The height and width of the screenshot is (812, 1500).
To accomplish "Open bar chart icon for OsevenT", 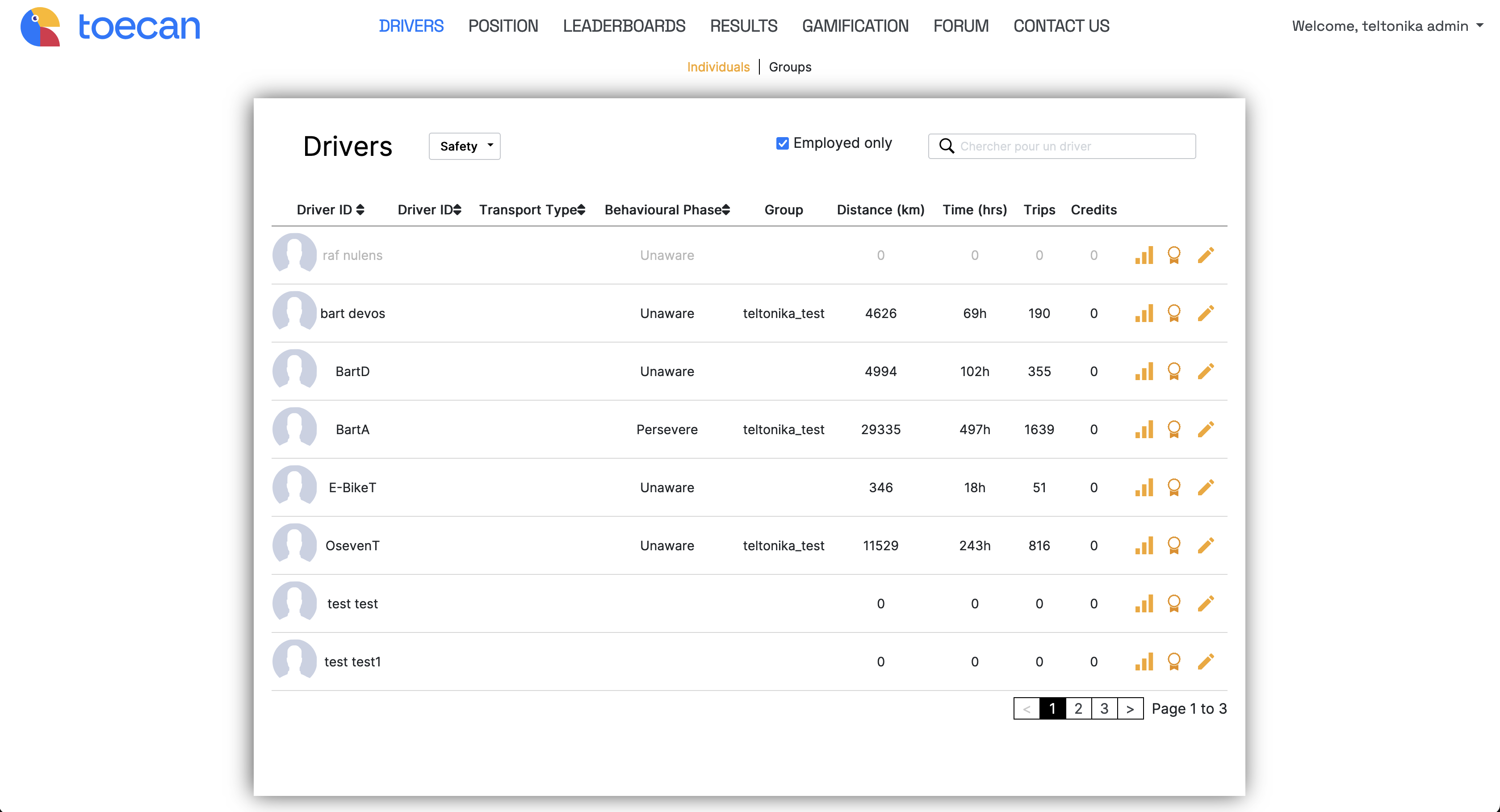I will (1144, 545).
